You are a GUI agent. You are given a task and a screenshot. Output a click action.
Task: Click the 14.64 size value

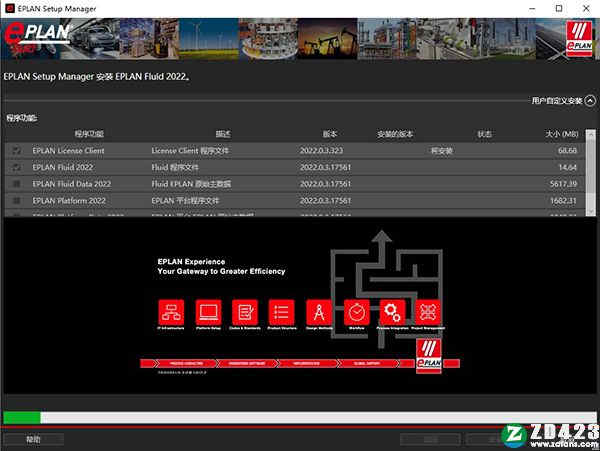coord(567,167)
